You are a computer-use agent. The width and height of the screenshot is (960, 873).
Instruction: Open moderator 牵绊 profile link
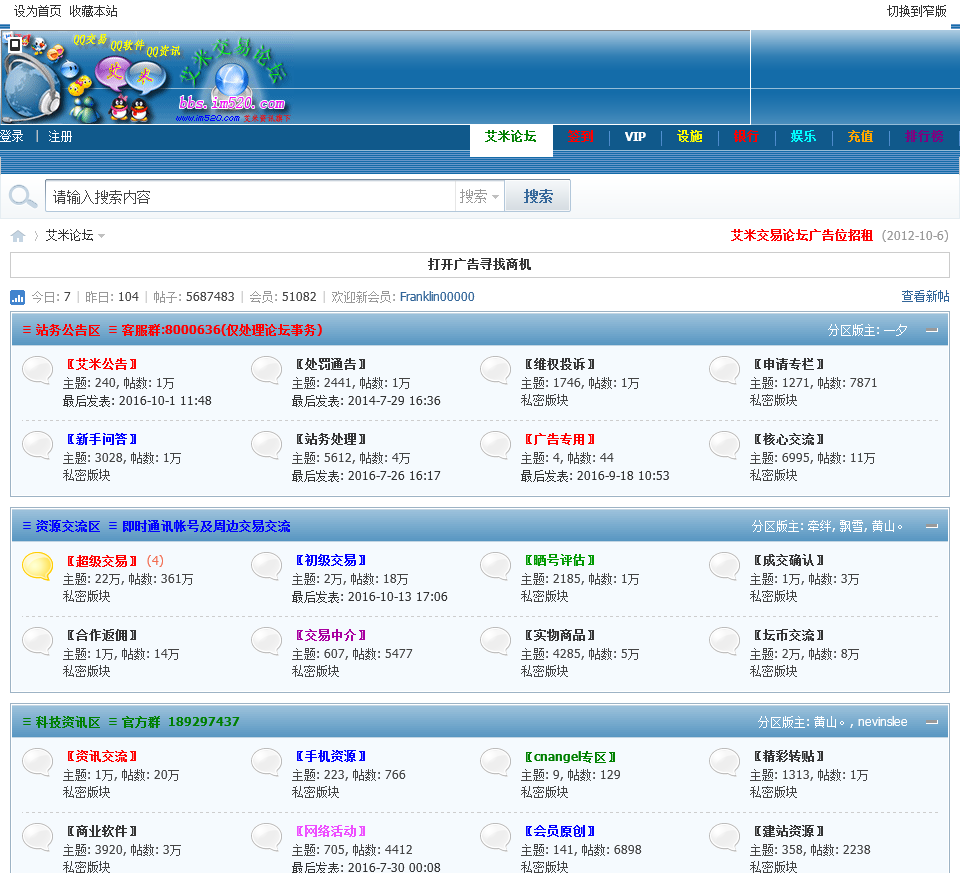[x=820, y=526]
